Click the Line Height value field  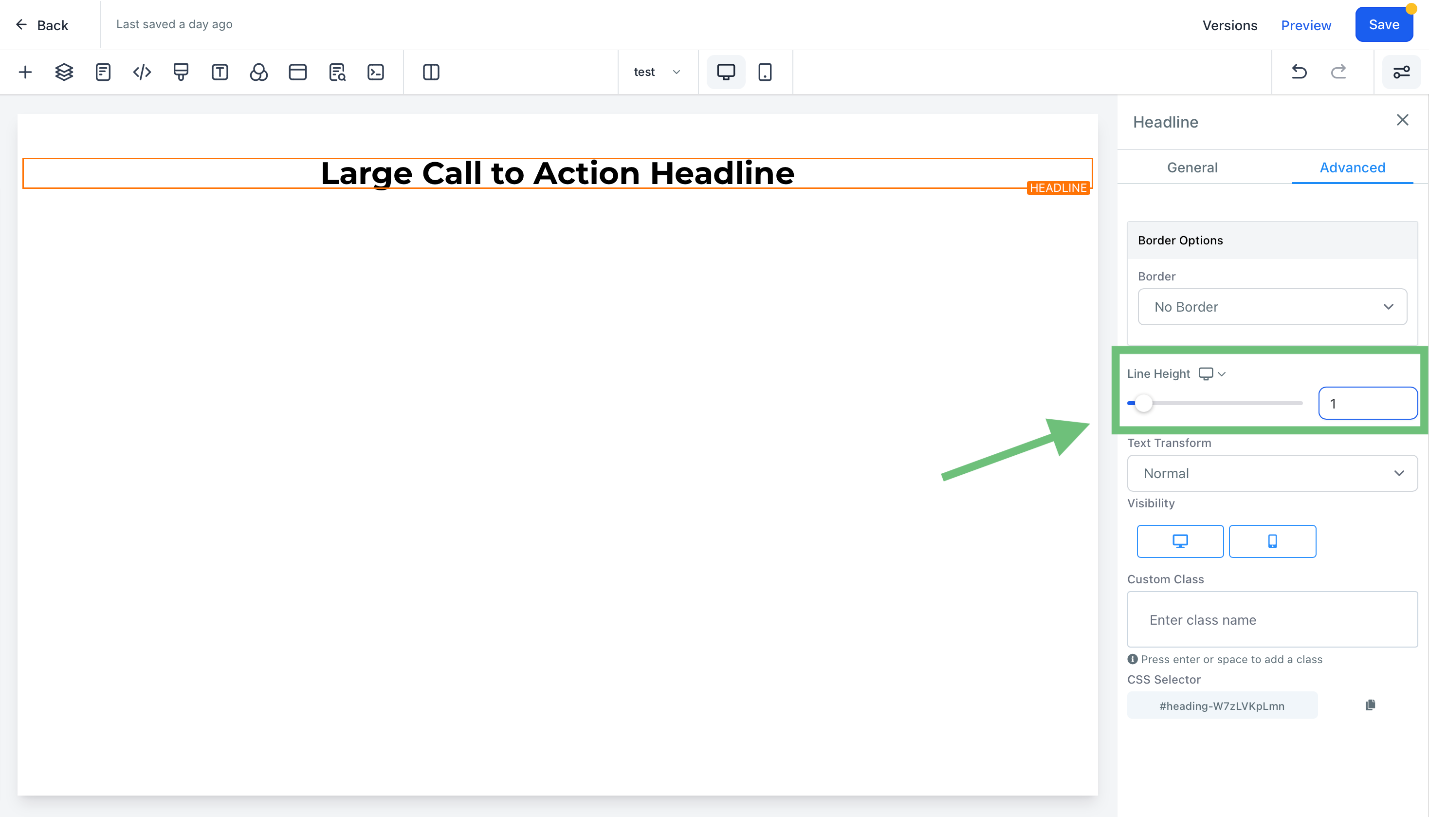click(1367, 403)
